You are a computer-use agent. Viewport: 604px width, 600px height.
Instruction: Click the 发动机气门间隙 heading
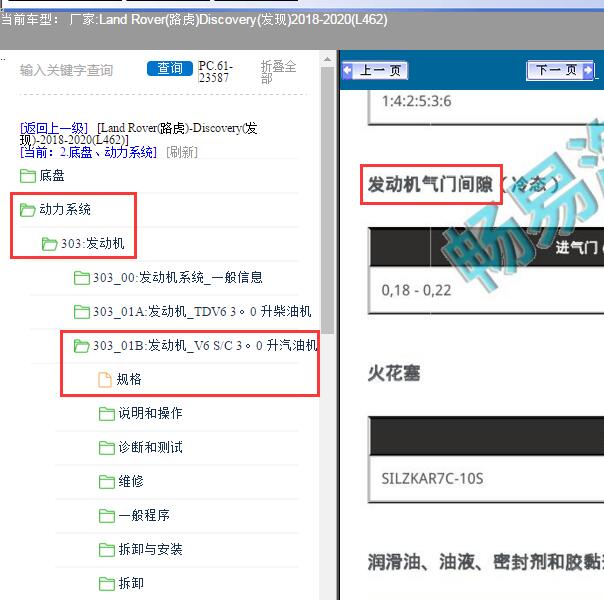[x=430, y=184]
